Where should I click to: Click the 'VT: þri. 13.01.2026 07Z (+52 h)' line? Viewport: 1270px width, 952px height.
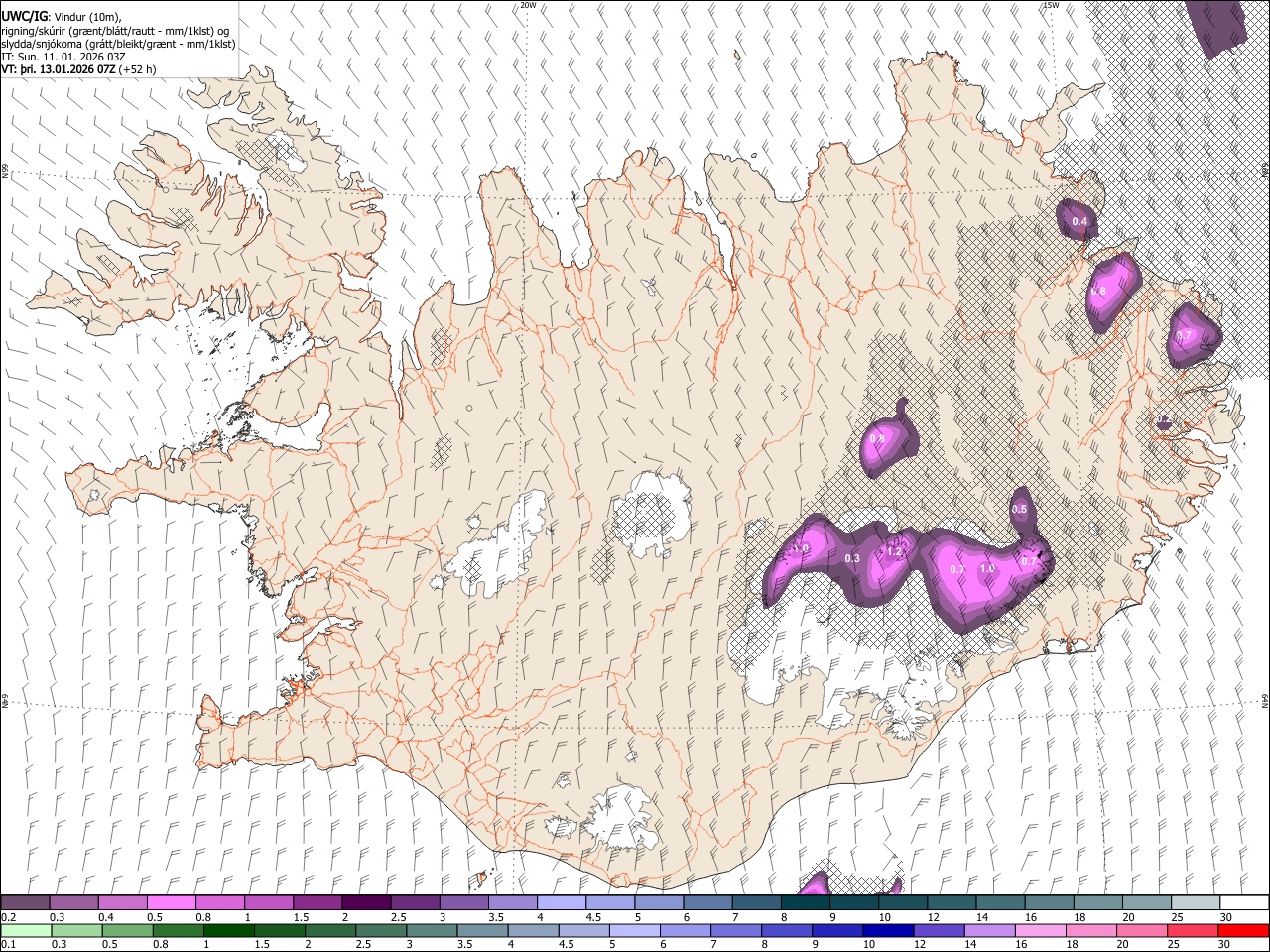coord(78,70)
